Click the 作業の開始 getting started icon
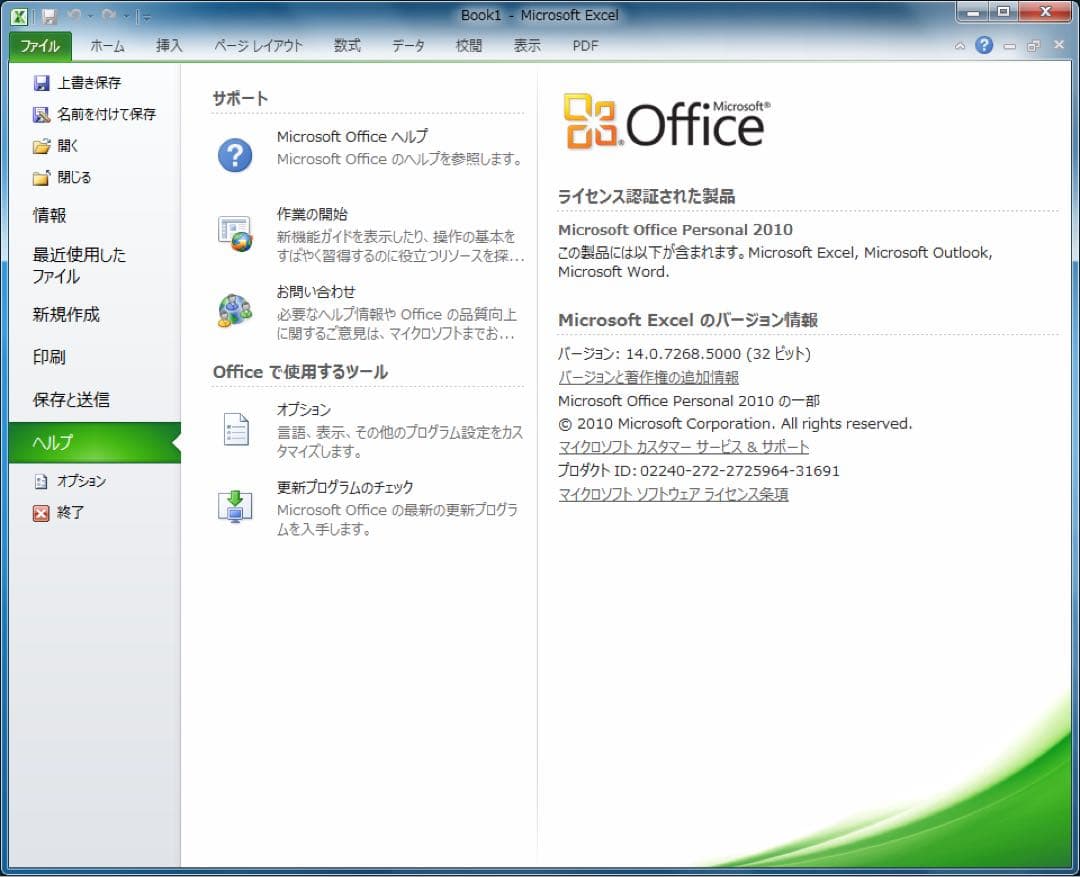1080x877 pixels. pyautogui.click(x=235, y=233)
